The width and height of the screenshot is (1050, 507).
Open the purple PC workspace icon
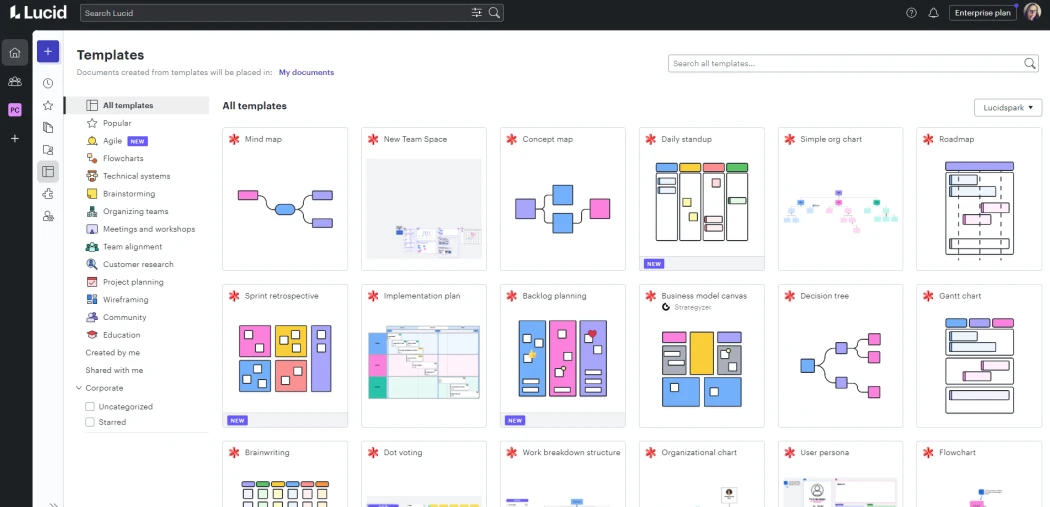pyautogui.click(x=15, y=110)
